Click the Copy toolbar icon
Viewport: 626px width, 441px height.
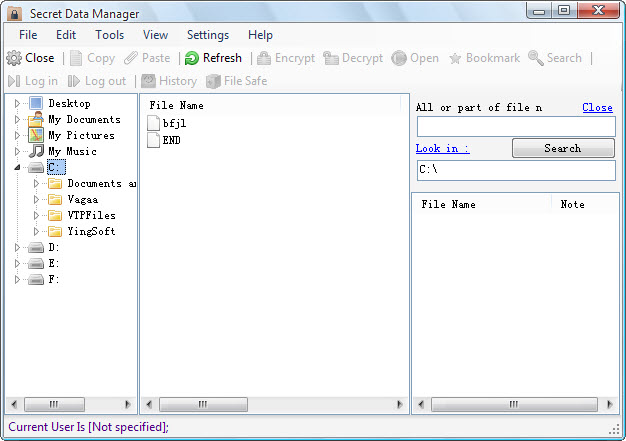click(x=76, y=58)
